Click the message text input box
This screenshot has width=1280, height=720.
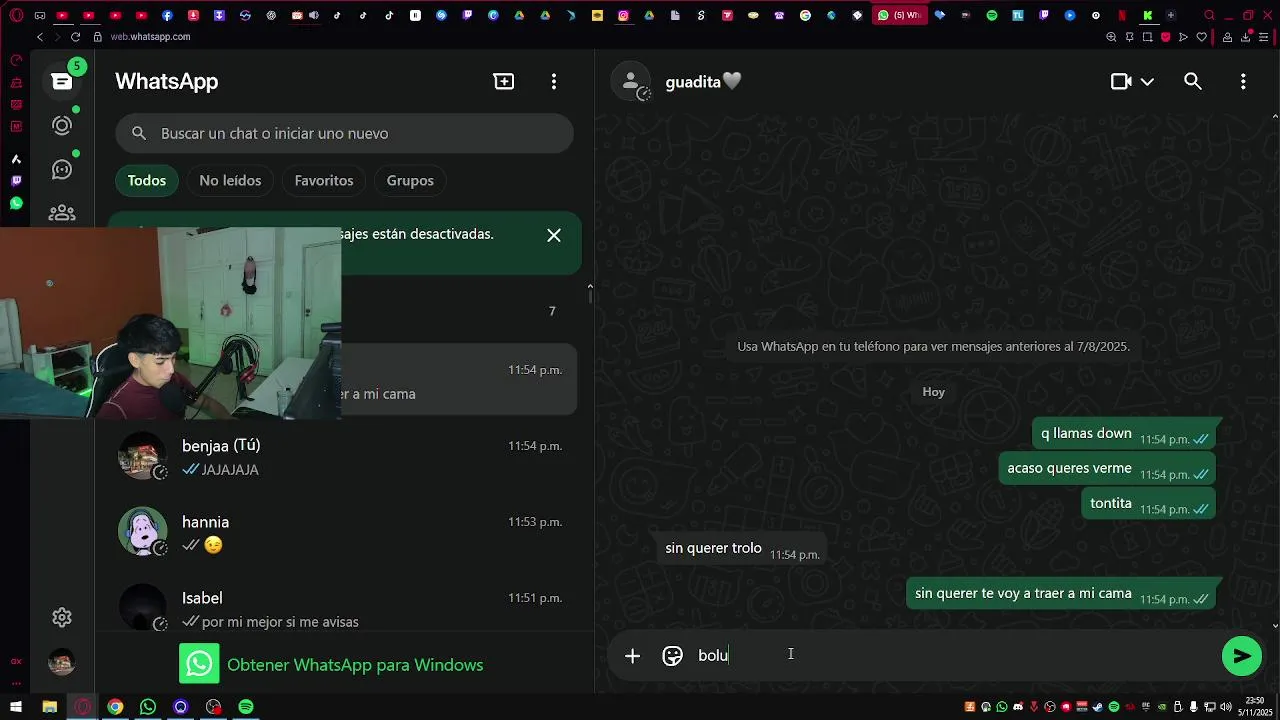coord(950,656)
